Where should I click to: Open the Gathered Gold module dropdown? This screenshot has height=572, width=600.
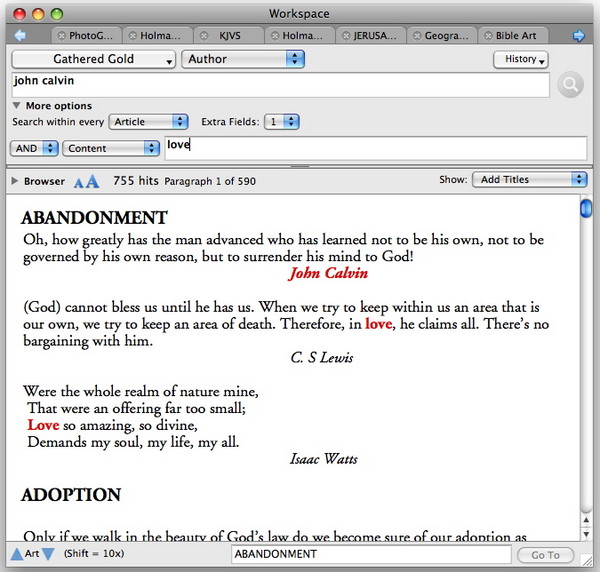coord(94,59)
